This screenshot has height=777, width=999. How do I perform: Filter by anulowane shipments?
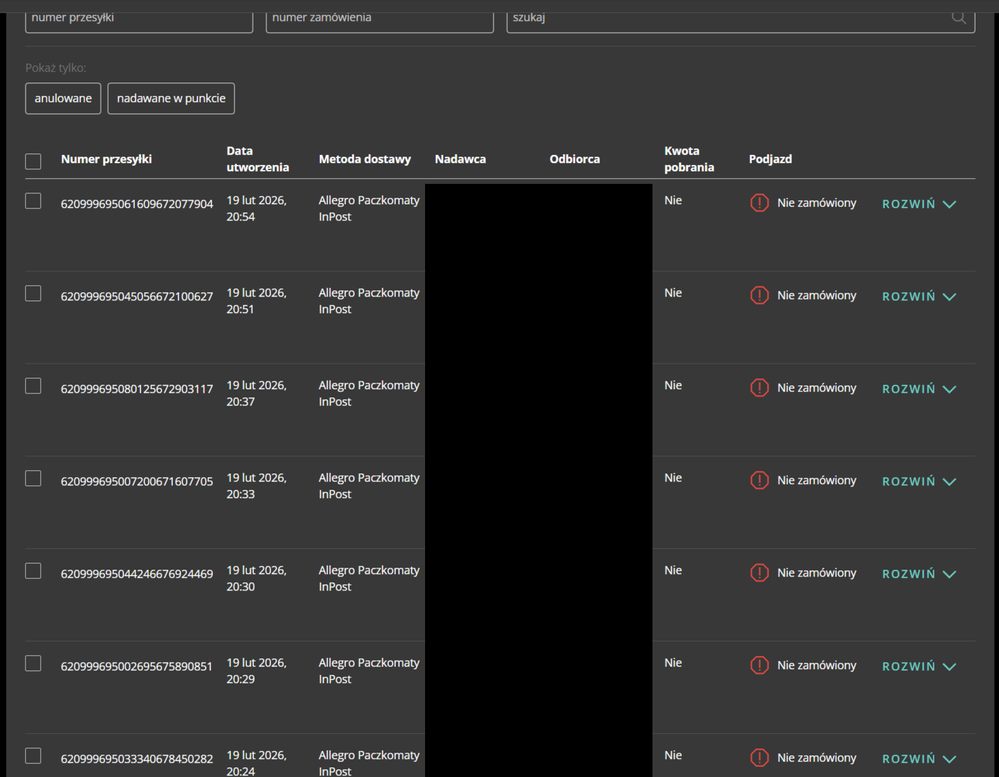63,99
